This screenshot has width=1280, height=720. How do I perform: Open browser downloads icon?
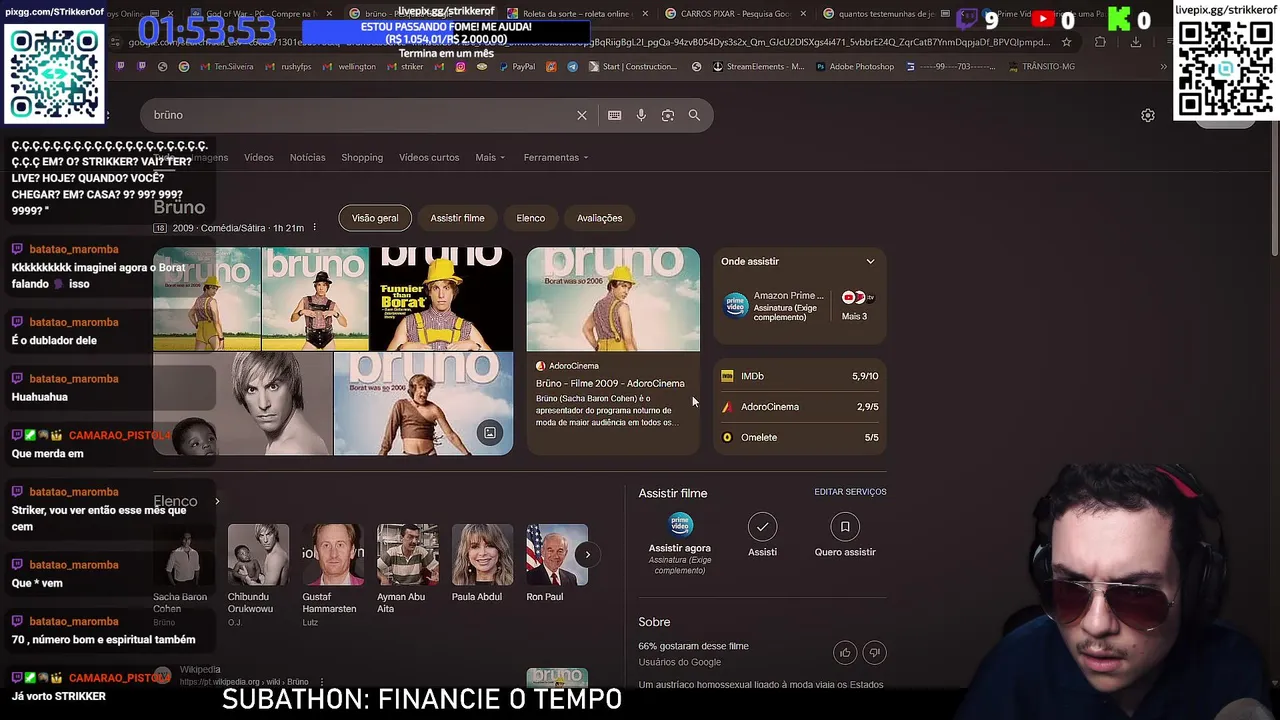(1136, 42)
